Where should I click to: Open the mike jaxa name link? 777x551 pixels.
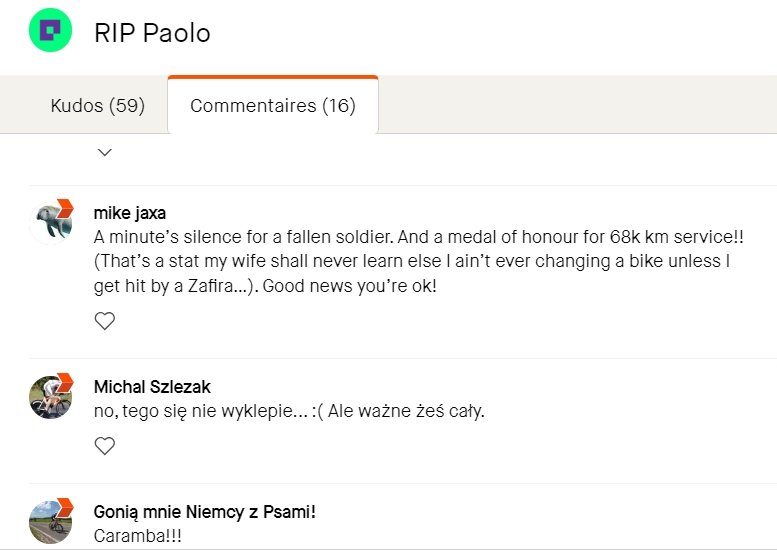coord(129,212)
